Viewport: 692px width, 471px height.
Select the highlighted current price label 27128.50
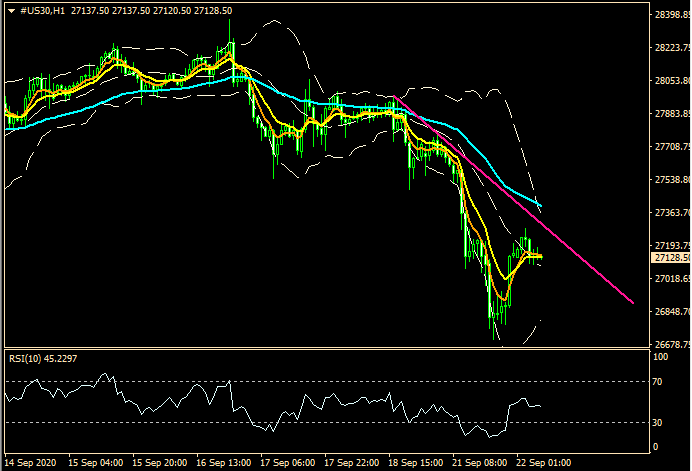point(670,258)
